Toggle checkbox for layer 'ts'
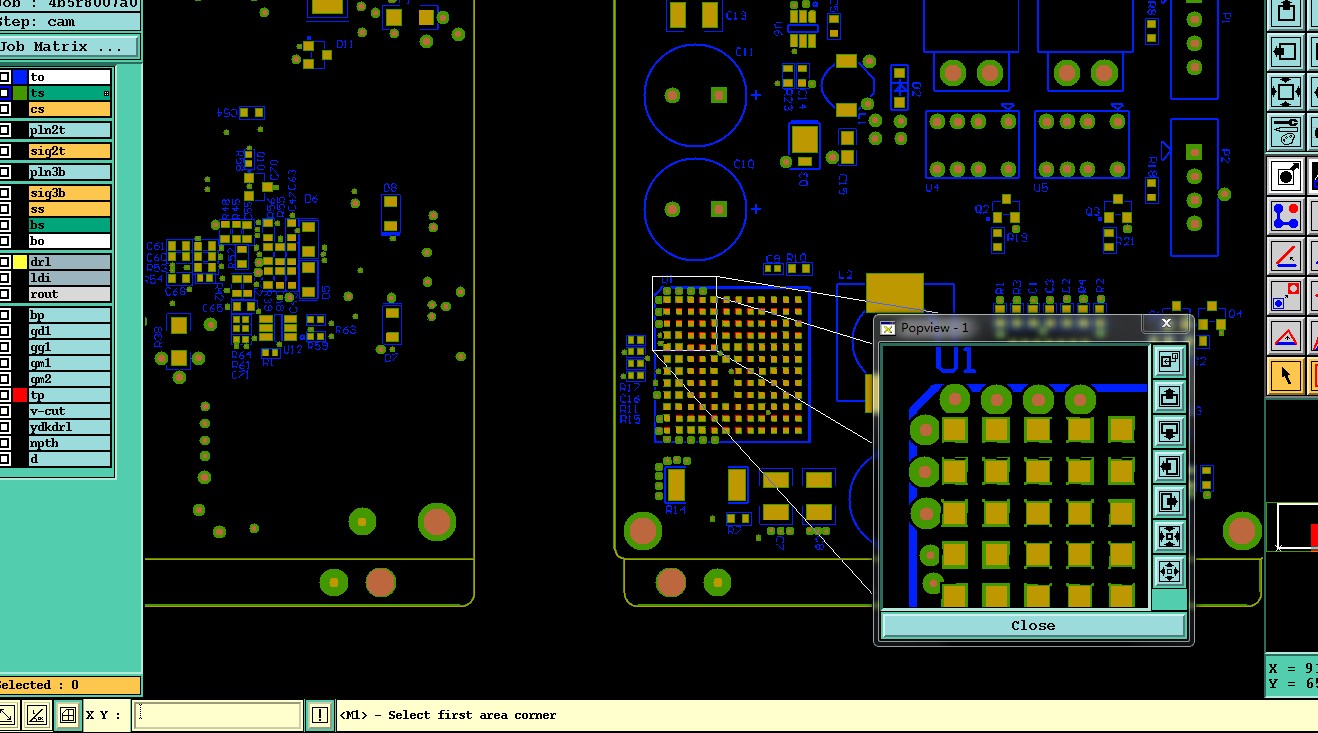 pos(5,93)
